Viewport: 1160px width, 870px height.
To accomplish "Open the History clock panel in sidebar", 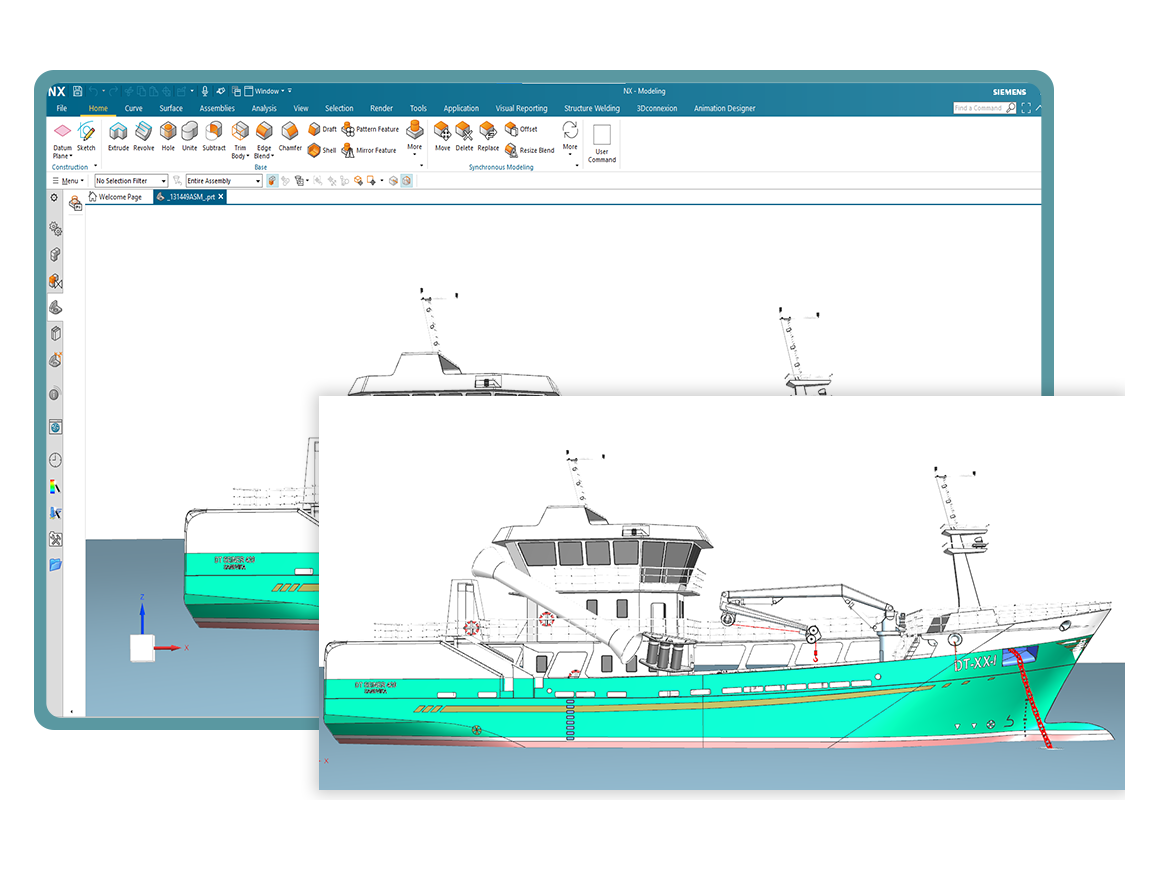I will pos(55,460).
